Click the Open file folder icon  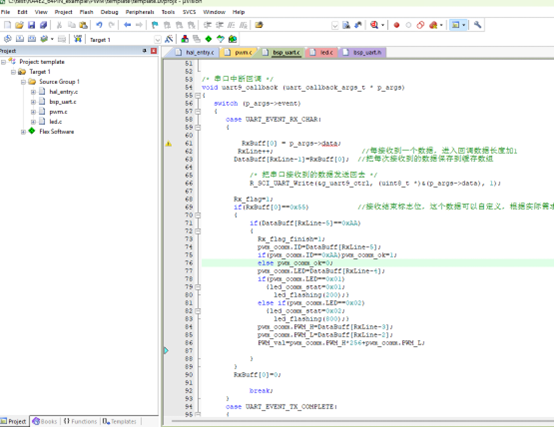[19, 25]
